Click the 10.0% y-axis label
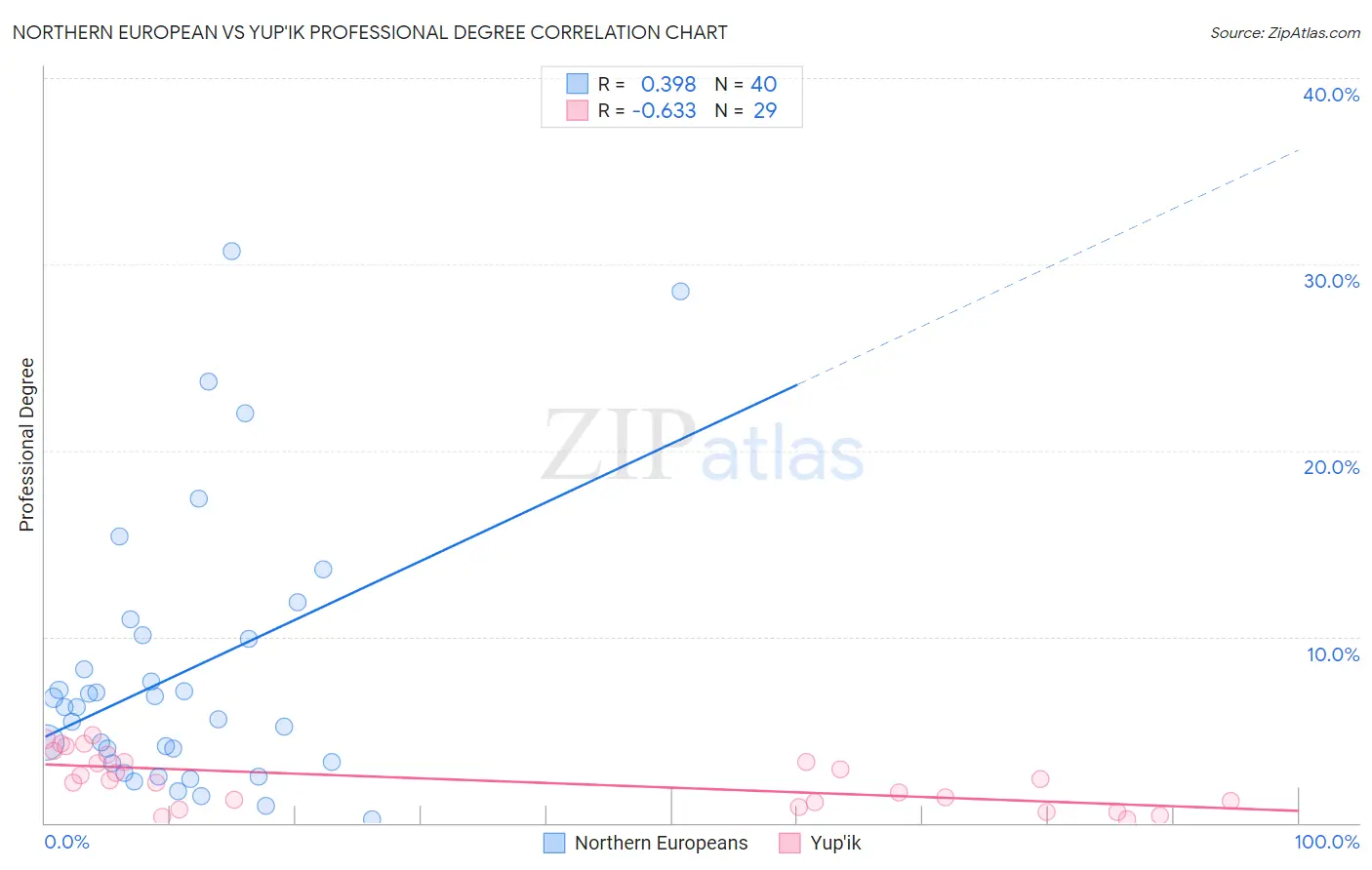The height and width of the screenshot is (870, 1372). point(1333,654)
